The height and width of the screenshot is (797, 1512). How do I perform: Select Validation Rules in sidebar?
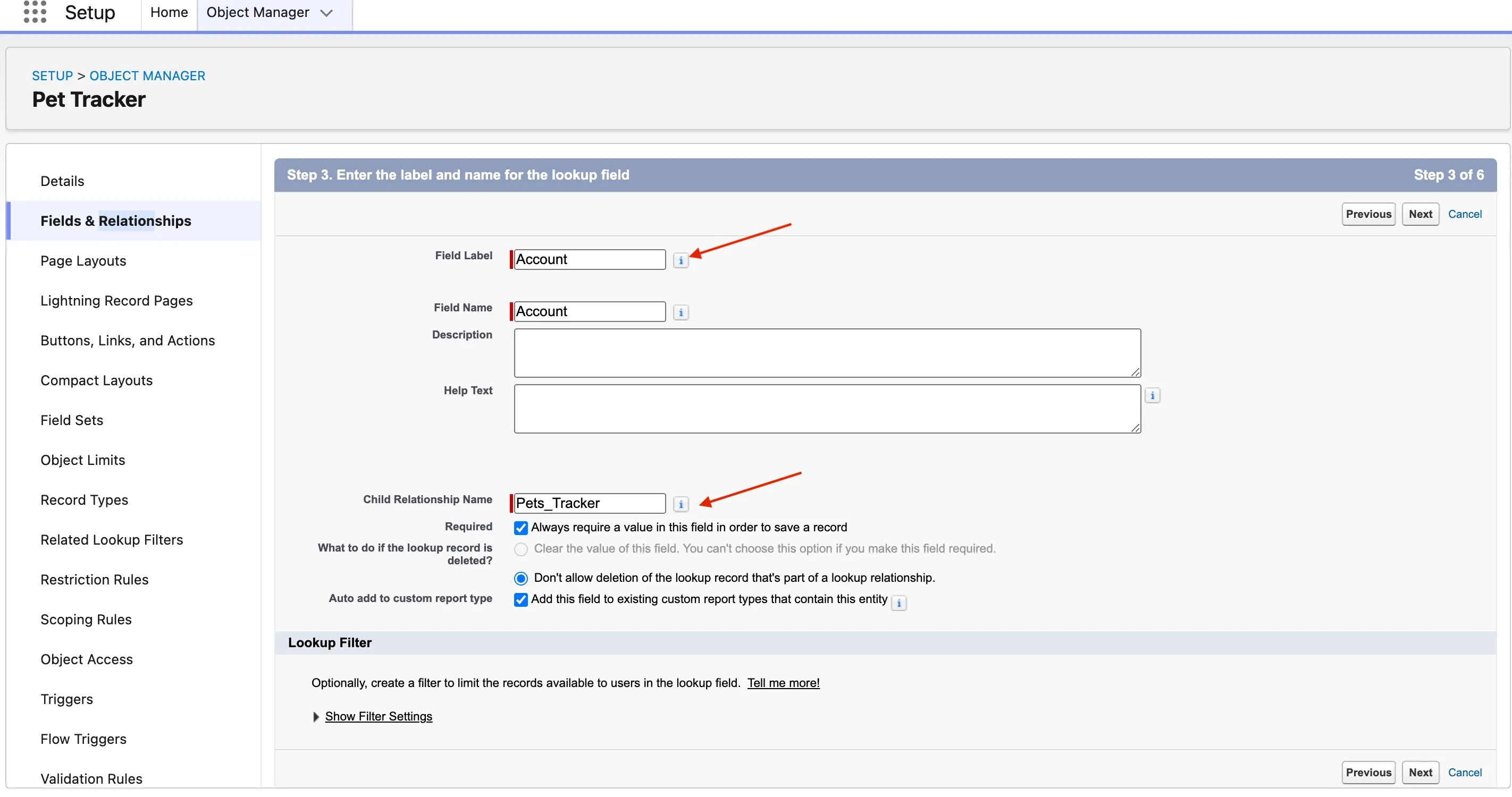91,779
